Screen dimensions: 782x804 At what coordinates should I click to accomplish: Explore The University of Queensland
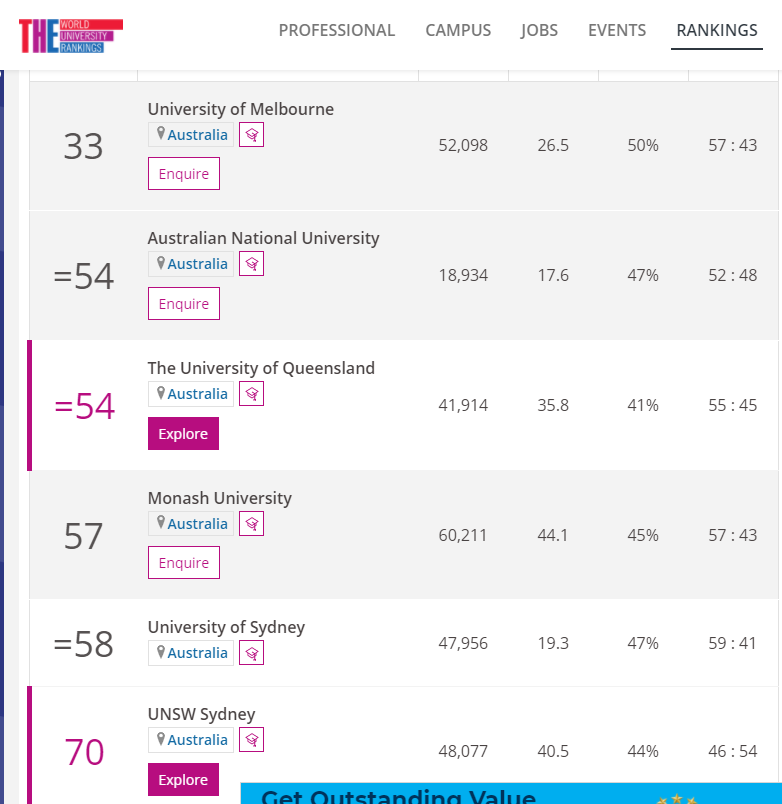pyautogui.click(x=184, y=434)
